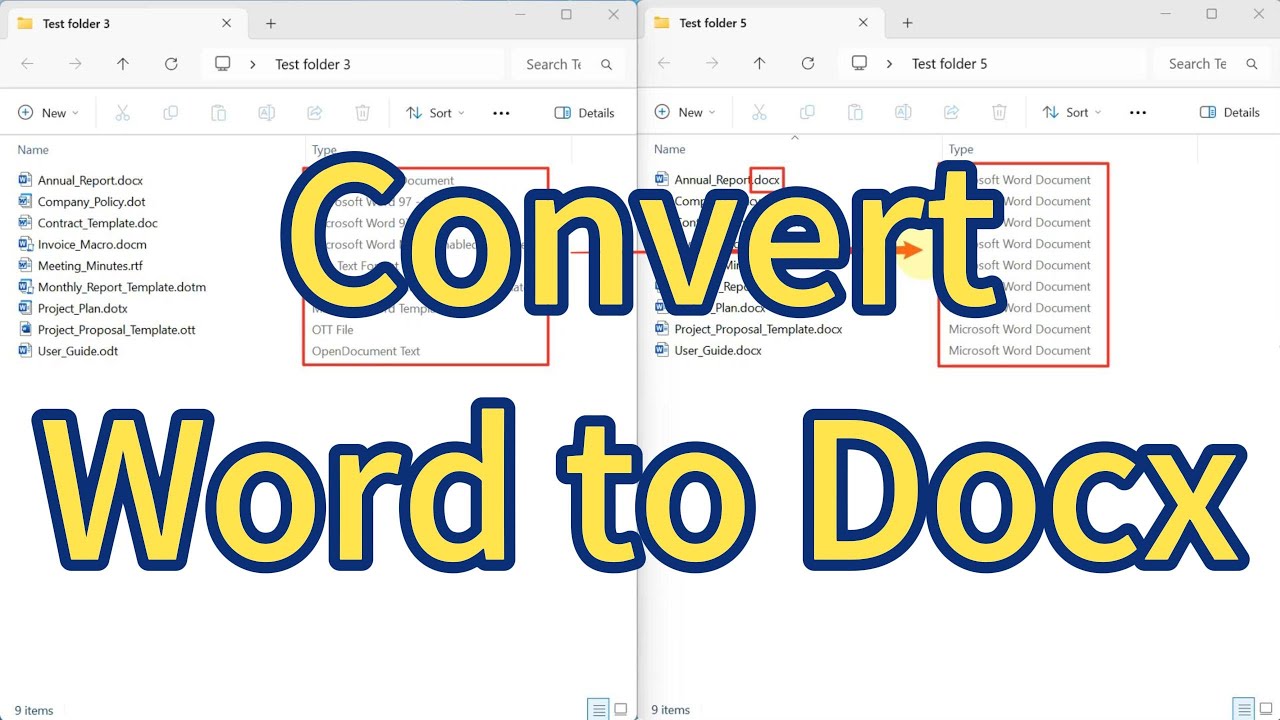The image size is (1280, 720).
Task: Click Copy icon in Test folder 5 toolbar
Action: point(807,112)
